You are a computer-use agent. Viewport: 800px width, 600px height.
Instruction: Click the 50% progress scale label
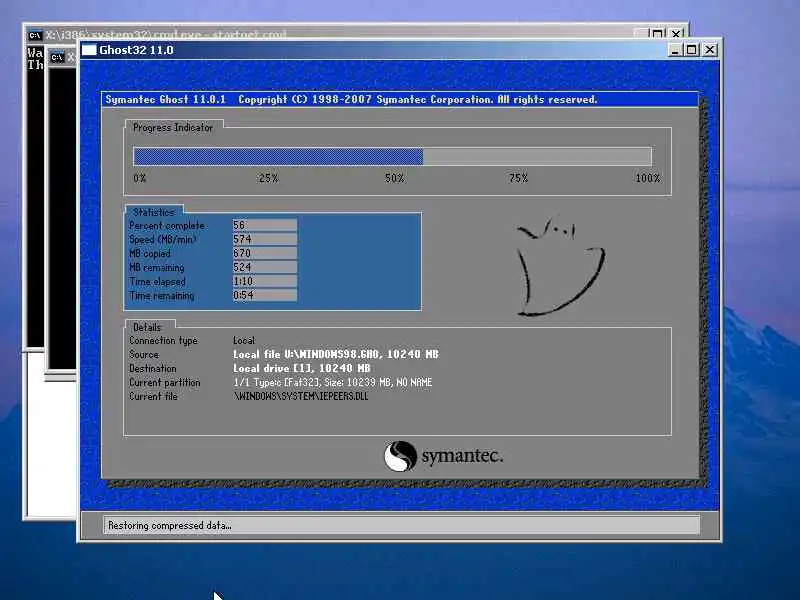tap(394, 178)
